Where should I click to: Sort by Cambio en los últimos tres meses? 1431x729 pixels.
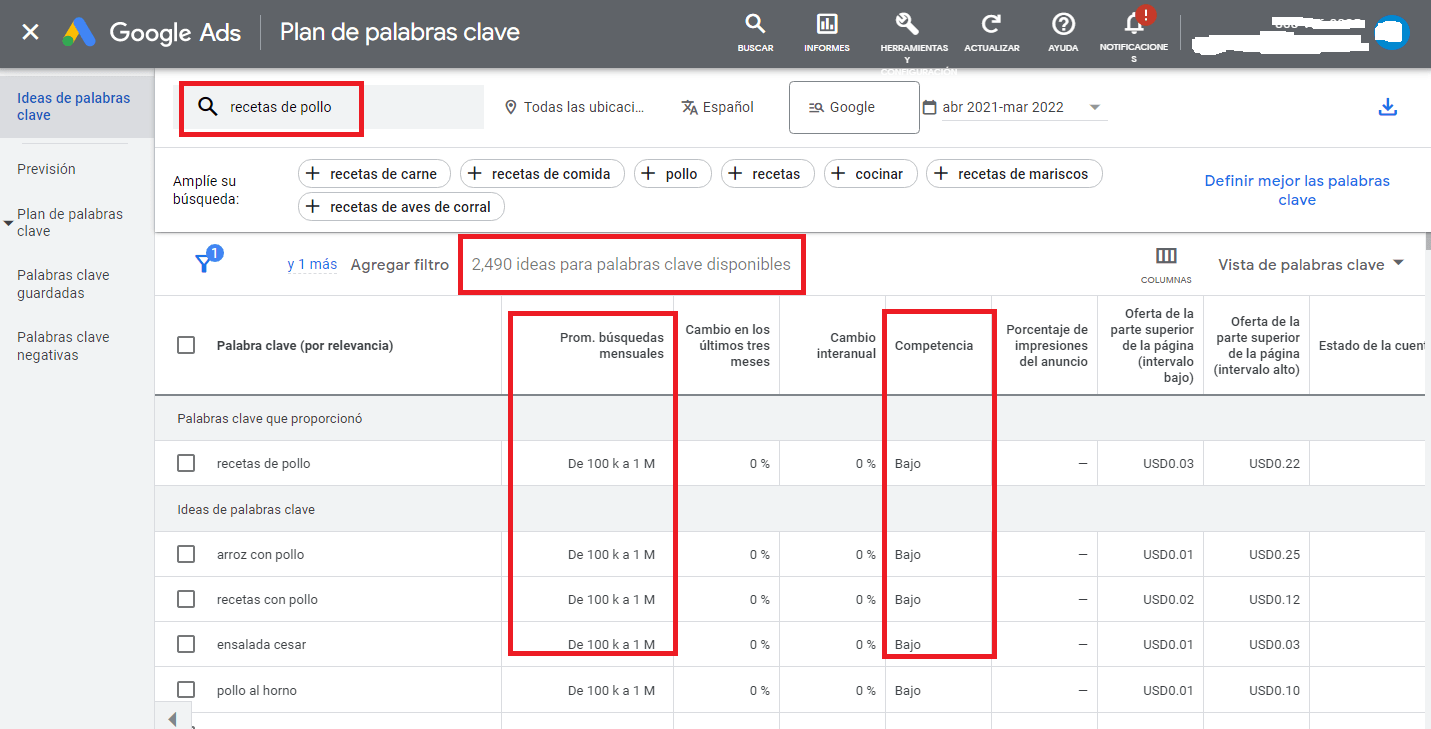point(727,345)
